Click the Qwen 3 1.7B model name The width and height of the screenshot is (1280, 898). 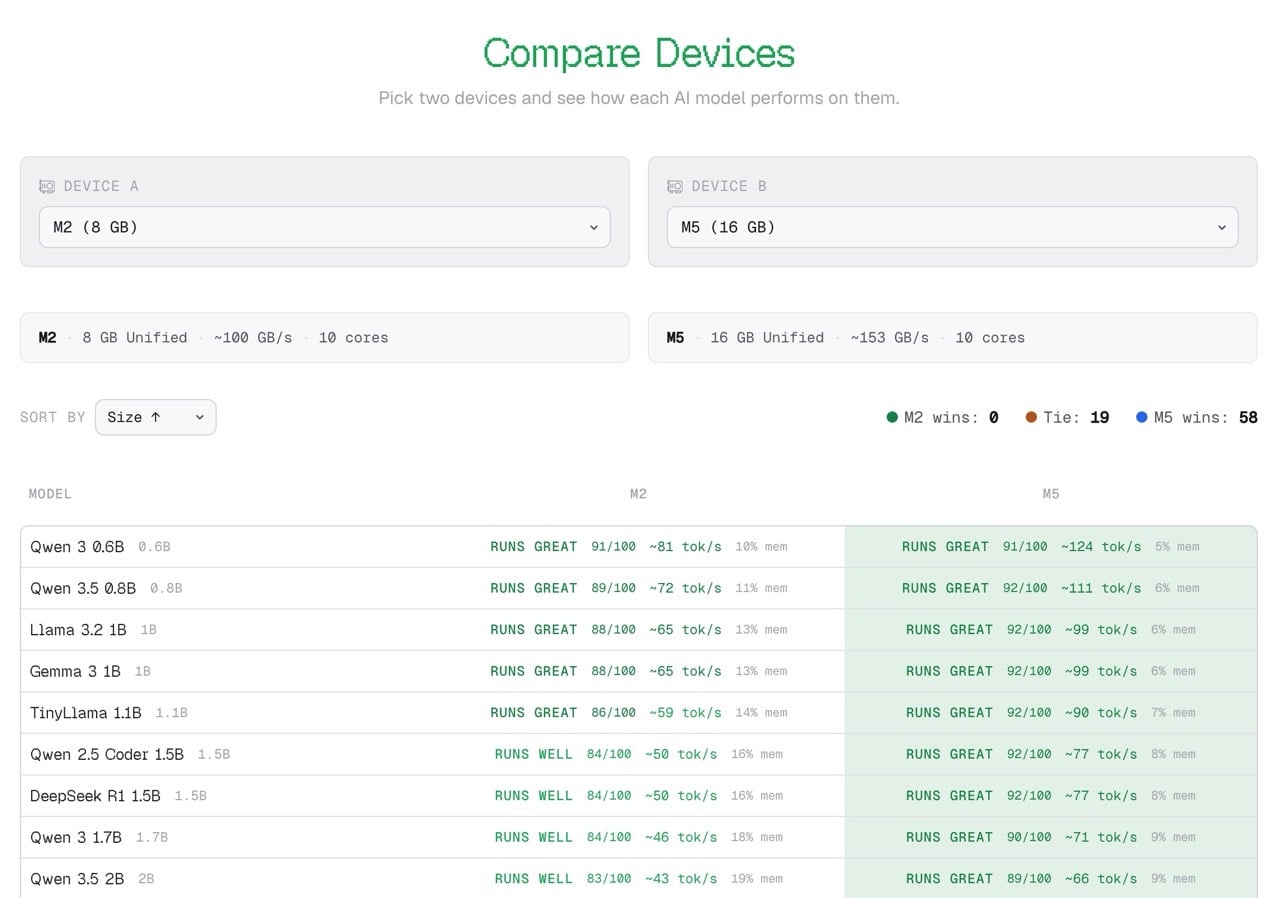pyautogui.click(x=76, y=837)
